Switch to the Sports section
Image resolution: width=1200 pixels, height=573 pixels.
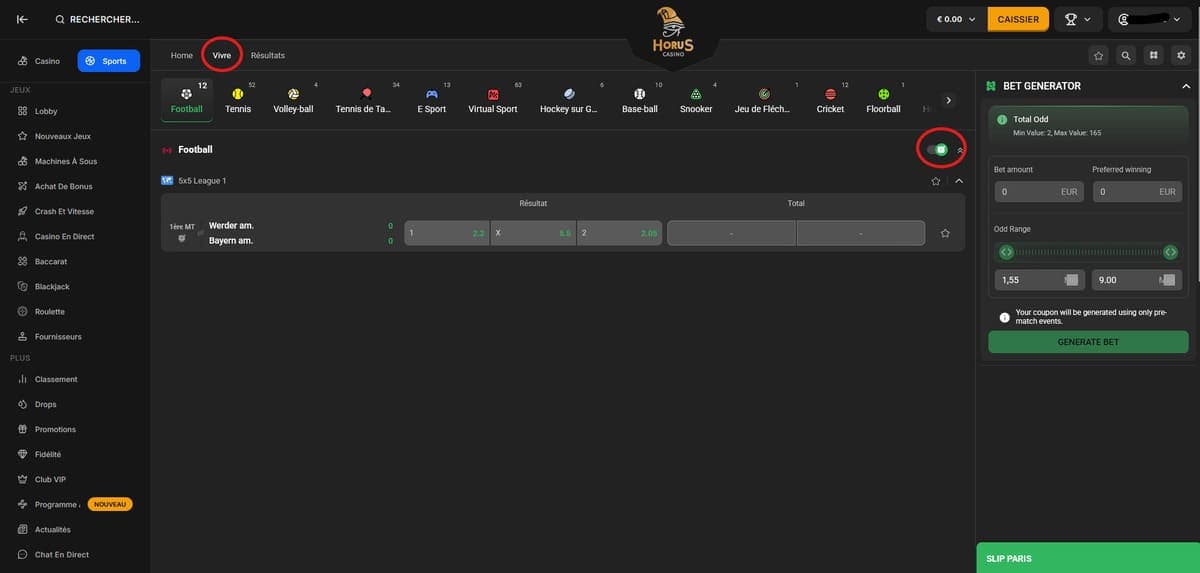pos(108,61)
